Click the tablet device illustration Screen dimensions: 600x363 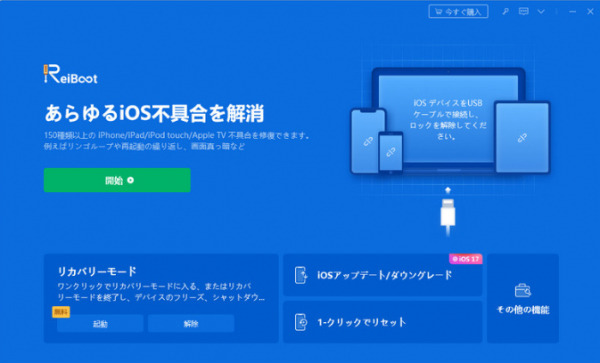522,137
